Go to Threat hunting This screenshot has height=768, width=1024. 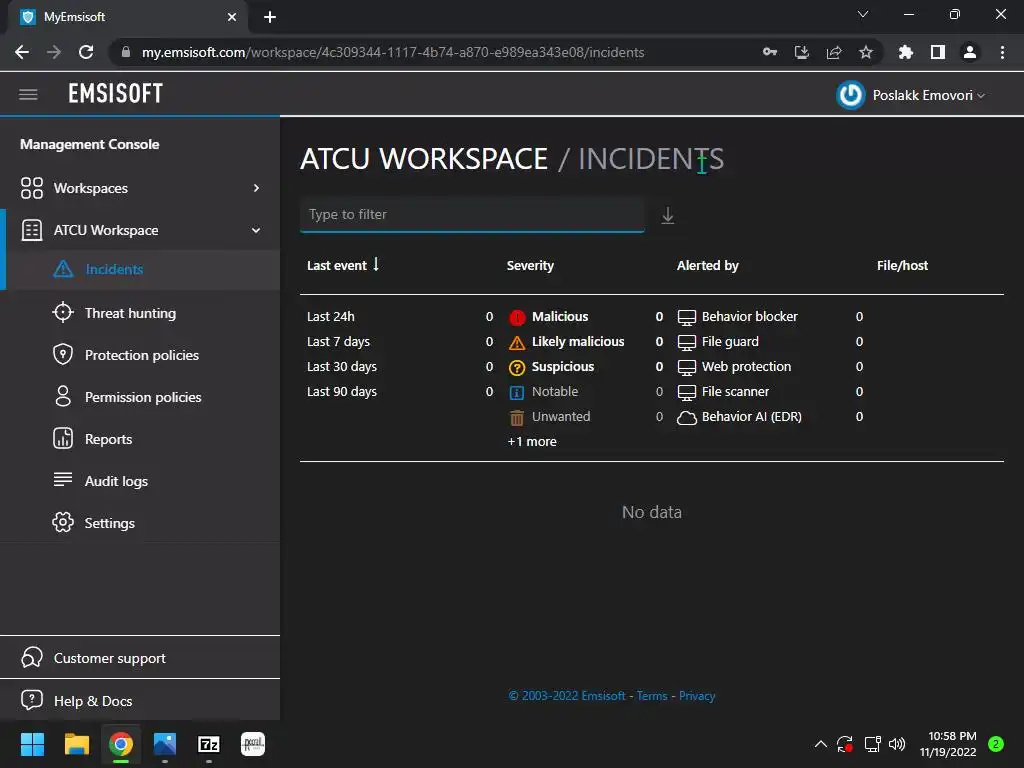[x=130, y=313]
